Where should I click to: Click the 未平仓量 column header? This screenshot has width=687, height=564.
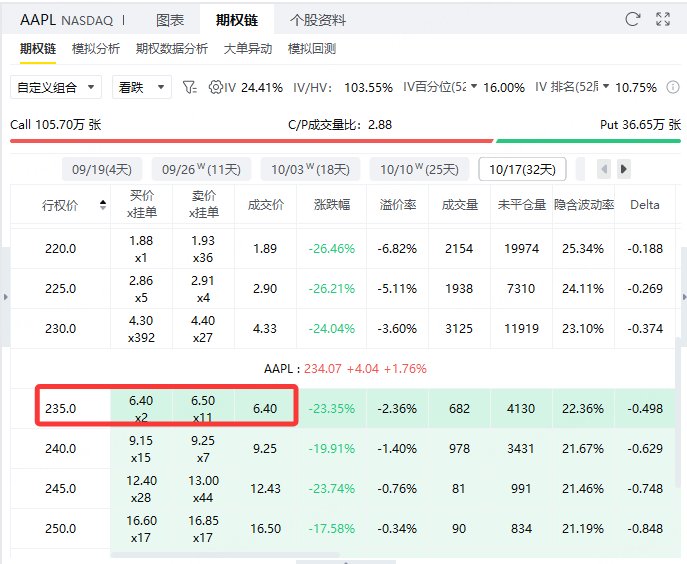coord(522,205)
